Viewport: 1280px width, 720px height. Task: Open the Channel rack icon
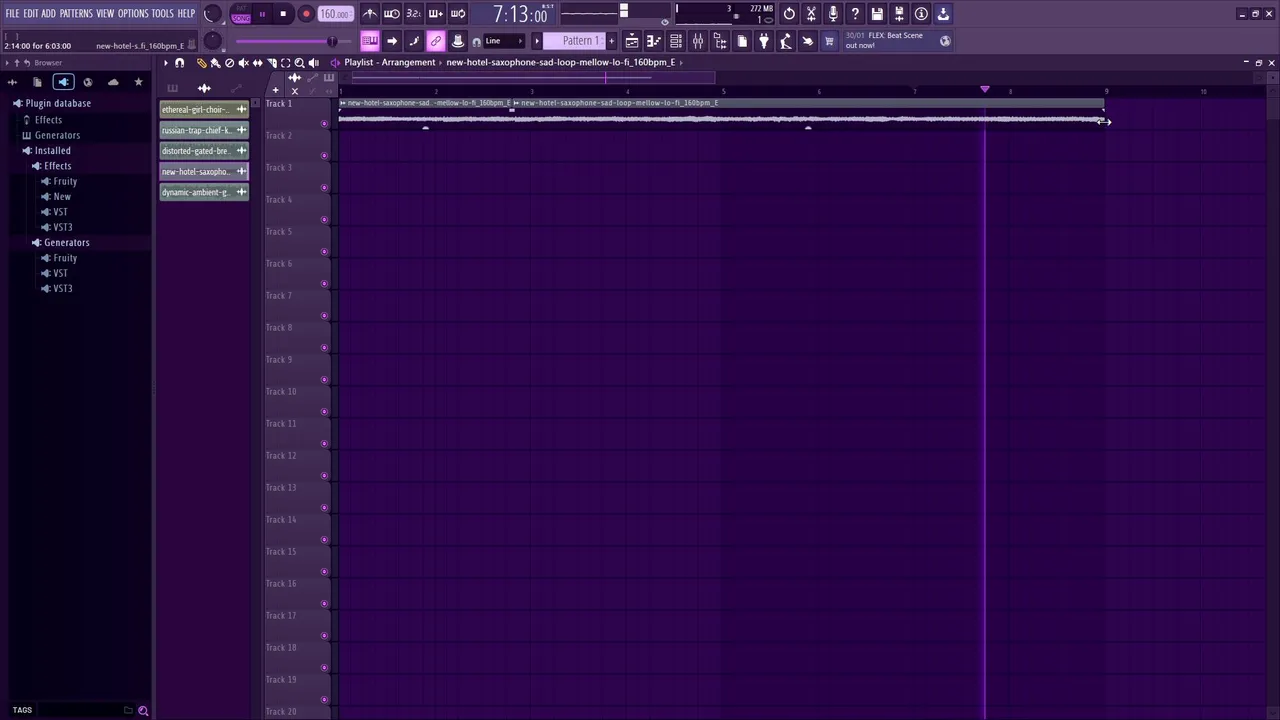676,41
